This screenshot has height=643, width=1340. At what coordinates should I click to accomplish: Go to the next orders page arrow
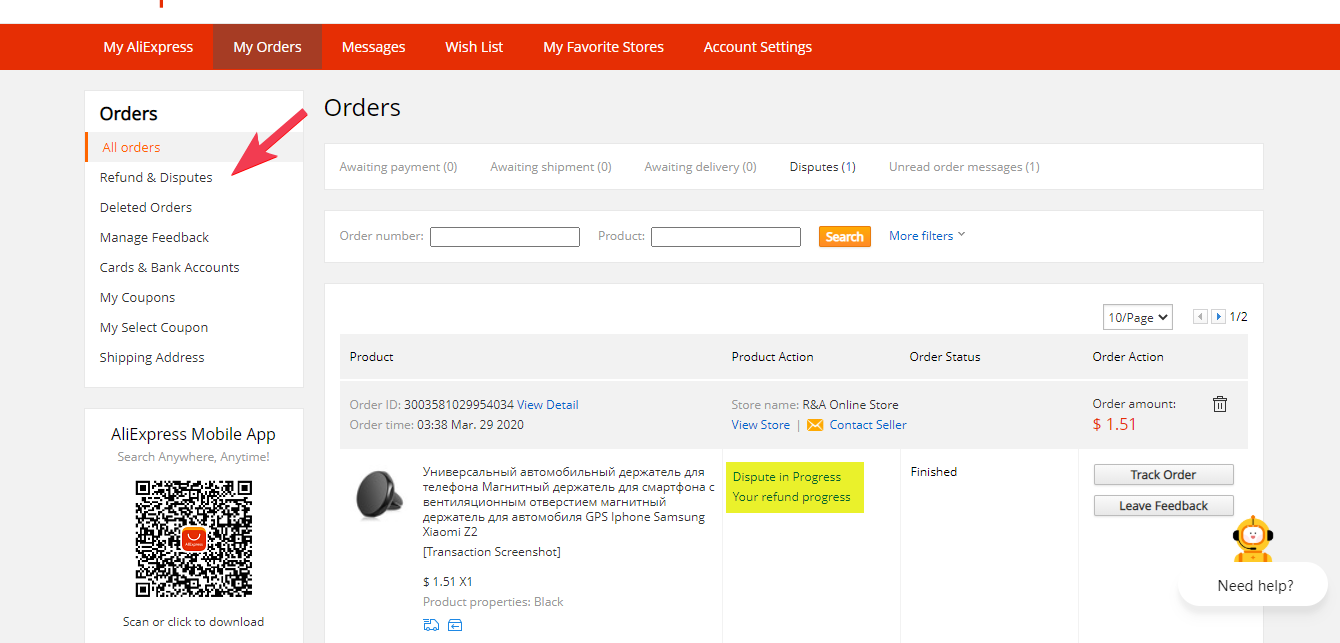1218,317
